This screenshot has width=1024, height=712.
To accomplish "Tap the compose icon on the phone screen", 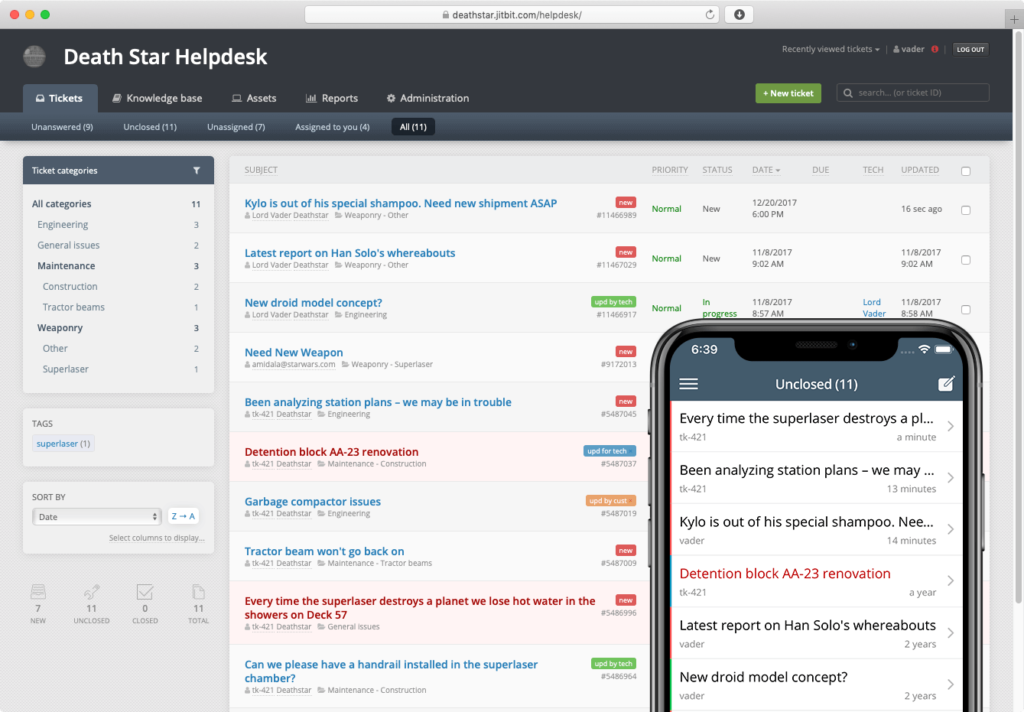I will pyautogui.click(x=946, y=384).
